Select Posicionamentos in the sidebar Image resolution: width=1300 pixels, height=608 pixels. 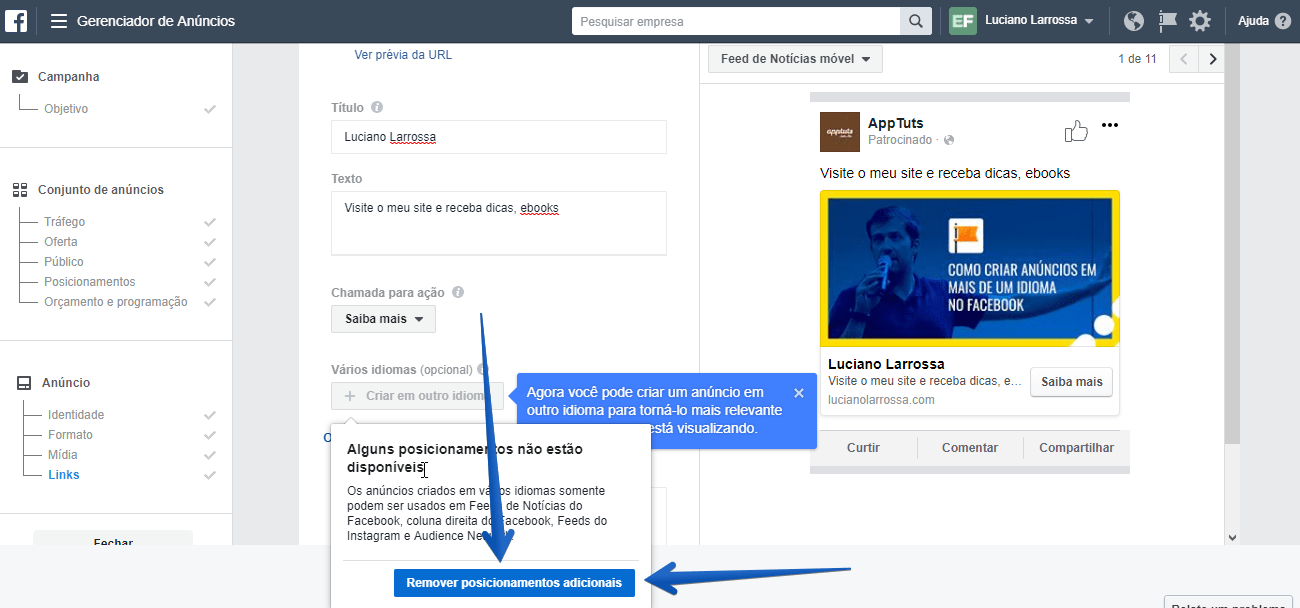tap(90, 282)
